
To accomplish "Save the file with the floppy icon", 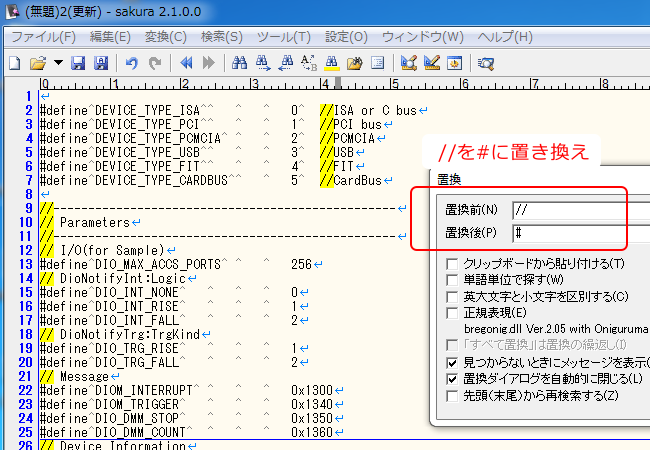I will [78, 63].
